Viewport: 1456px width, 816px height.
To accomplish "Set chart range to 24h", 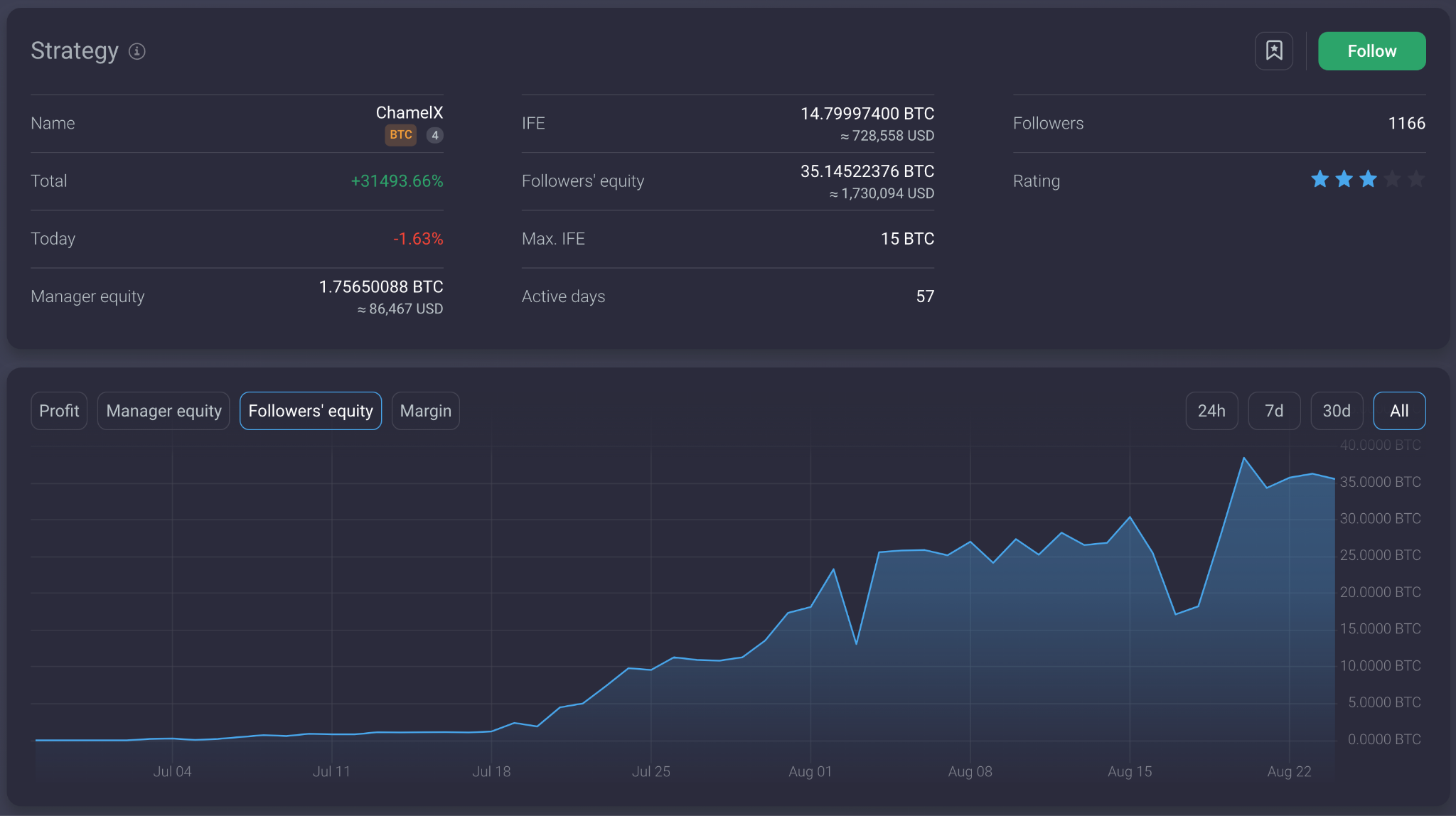I will point(1212,411).
